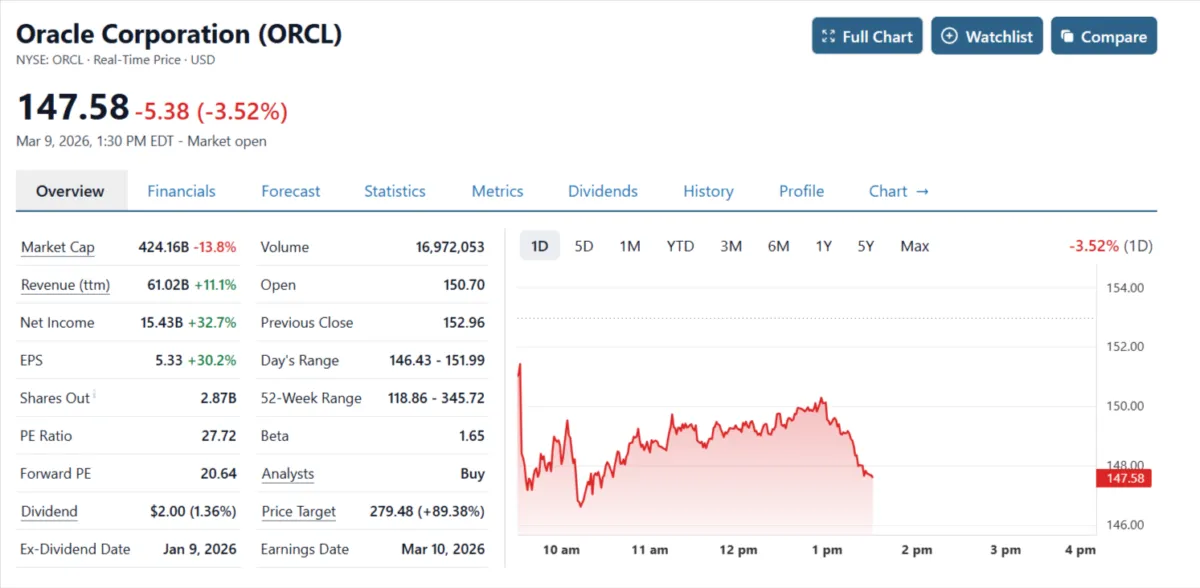Open the Market Cap details link
The image size is (1200, 588).
(57, 247)
